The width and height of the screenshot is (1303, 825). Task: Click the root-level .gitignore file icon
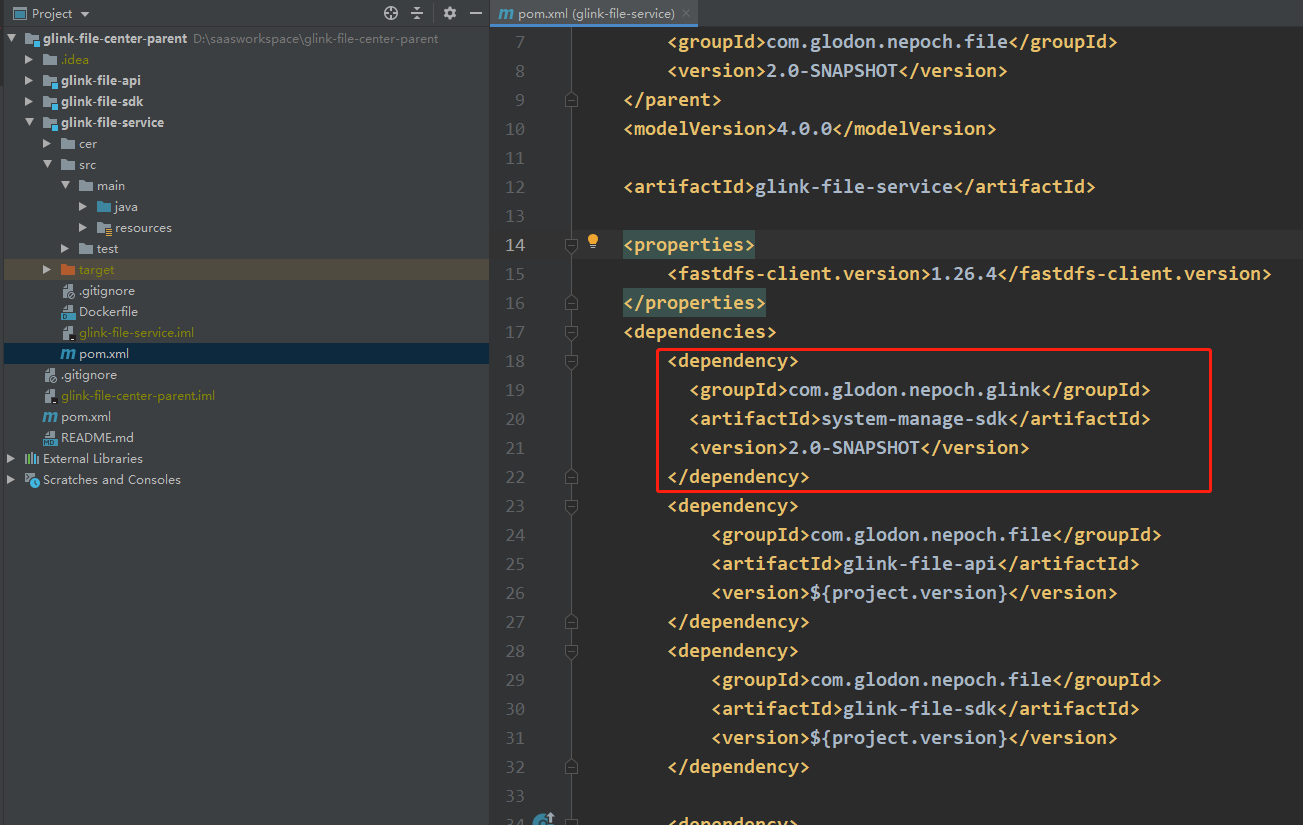tap(51, 374)
